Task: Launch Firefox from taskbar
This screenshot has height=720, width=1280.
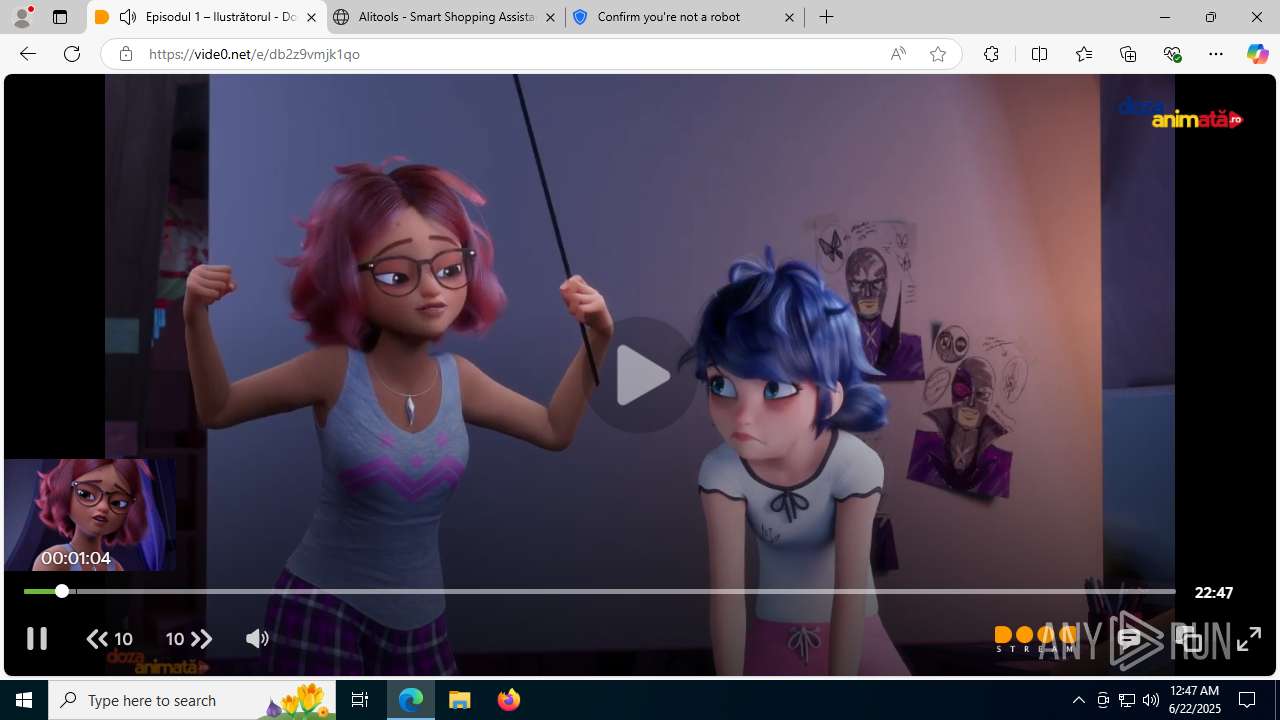Action: 509,700
